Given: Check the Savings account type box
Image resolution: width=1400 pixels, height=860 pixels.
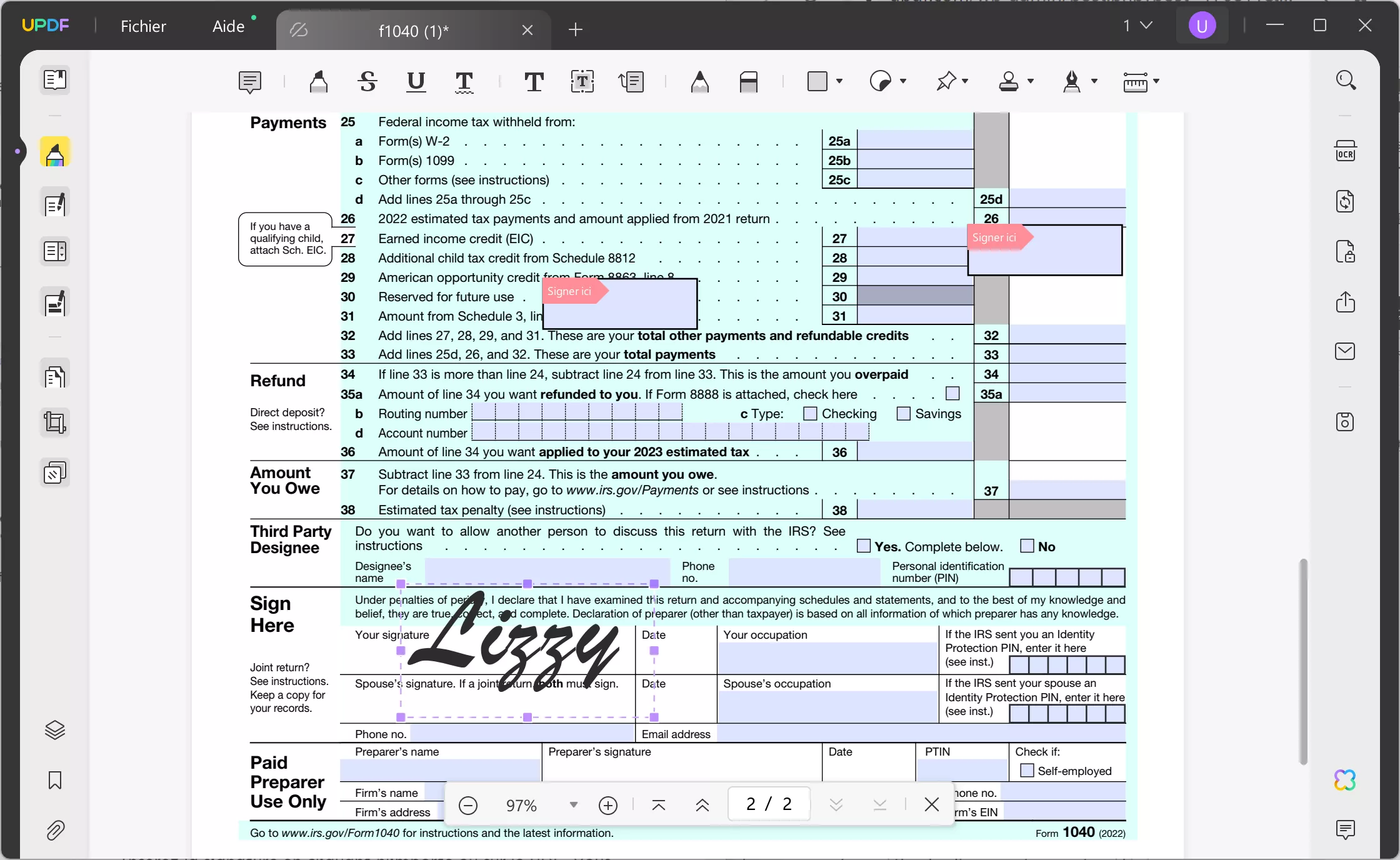Looking at the screenshot, I should (x=904, y=413).
